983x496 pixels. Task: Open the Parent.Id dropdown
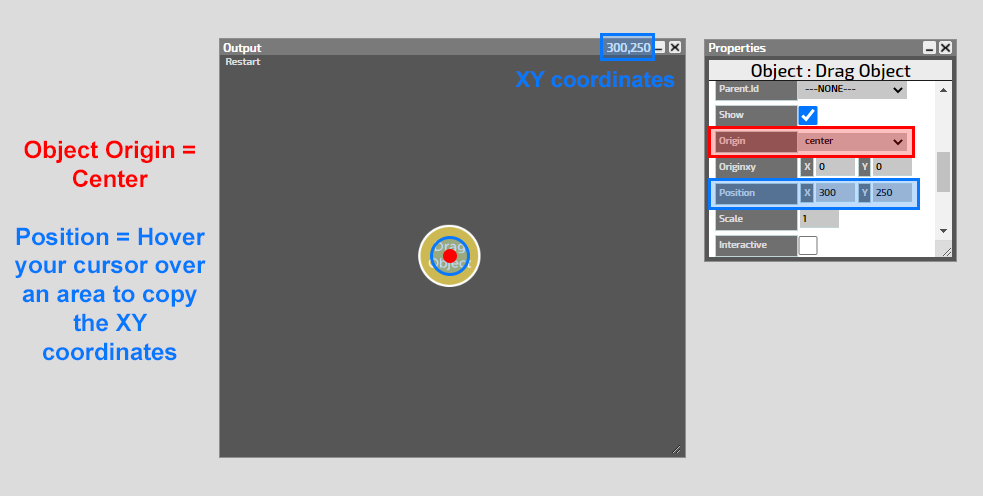(852, 89)
